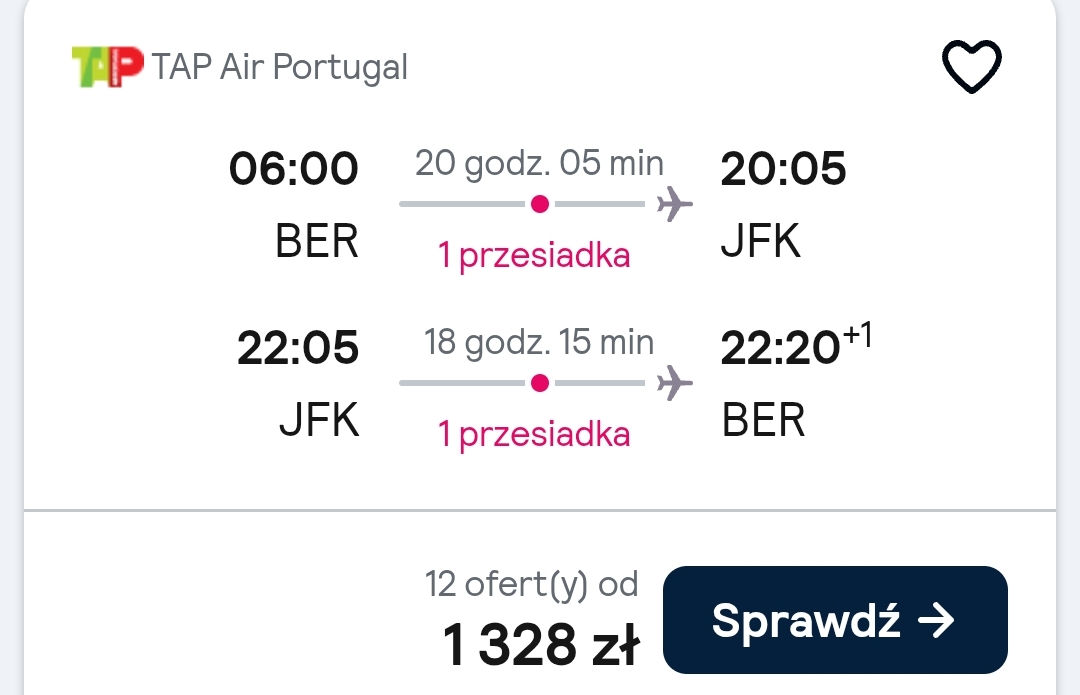Click the outbound stopover pink dot
Viewport: 1080px width, 695px height.
click(540, 204)
